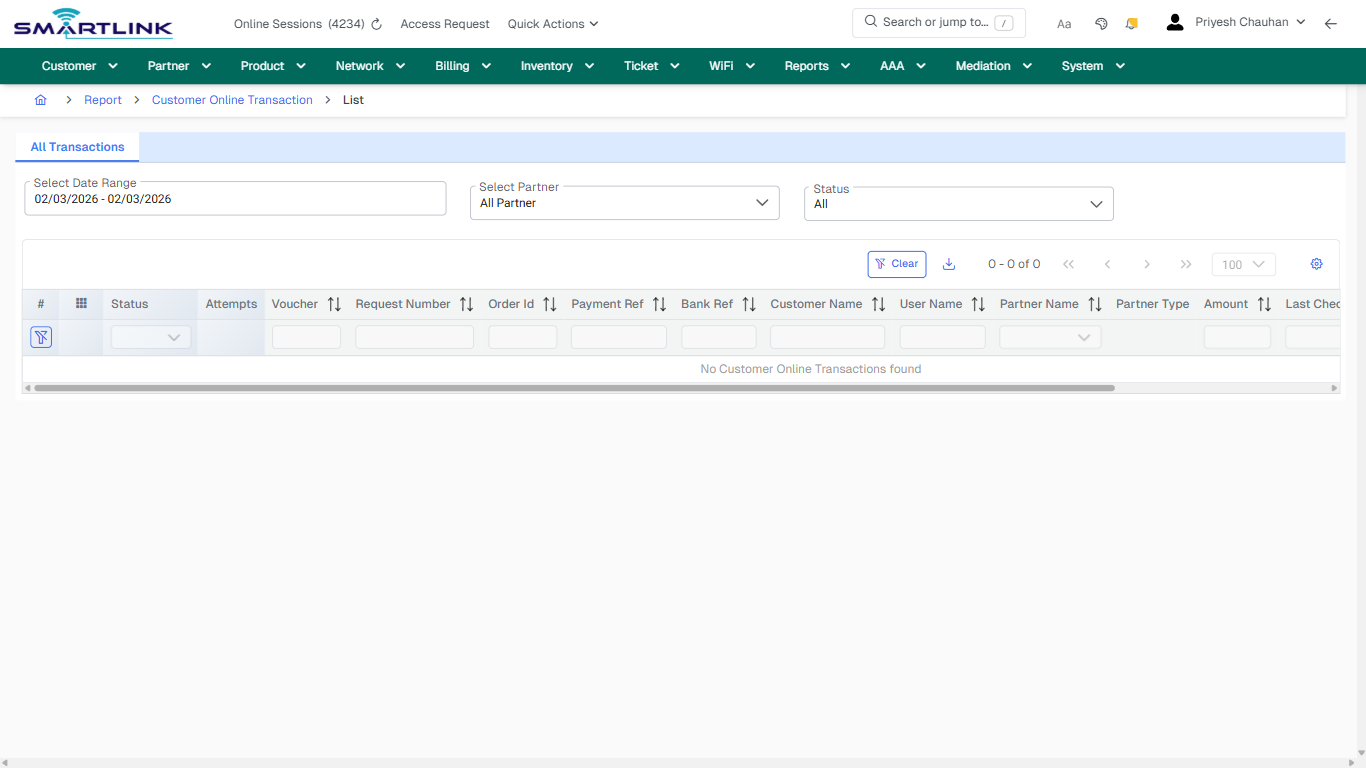Click the Select Date Range field
Viewport: 1366px width, 768px height.
pyautogui.click(x=235, y=198)
